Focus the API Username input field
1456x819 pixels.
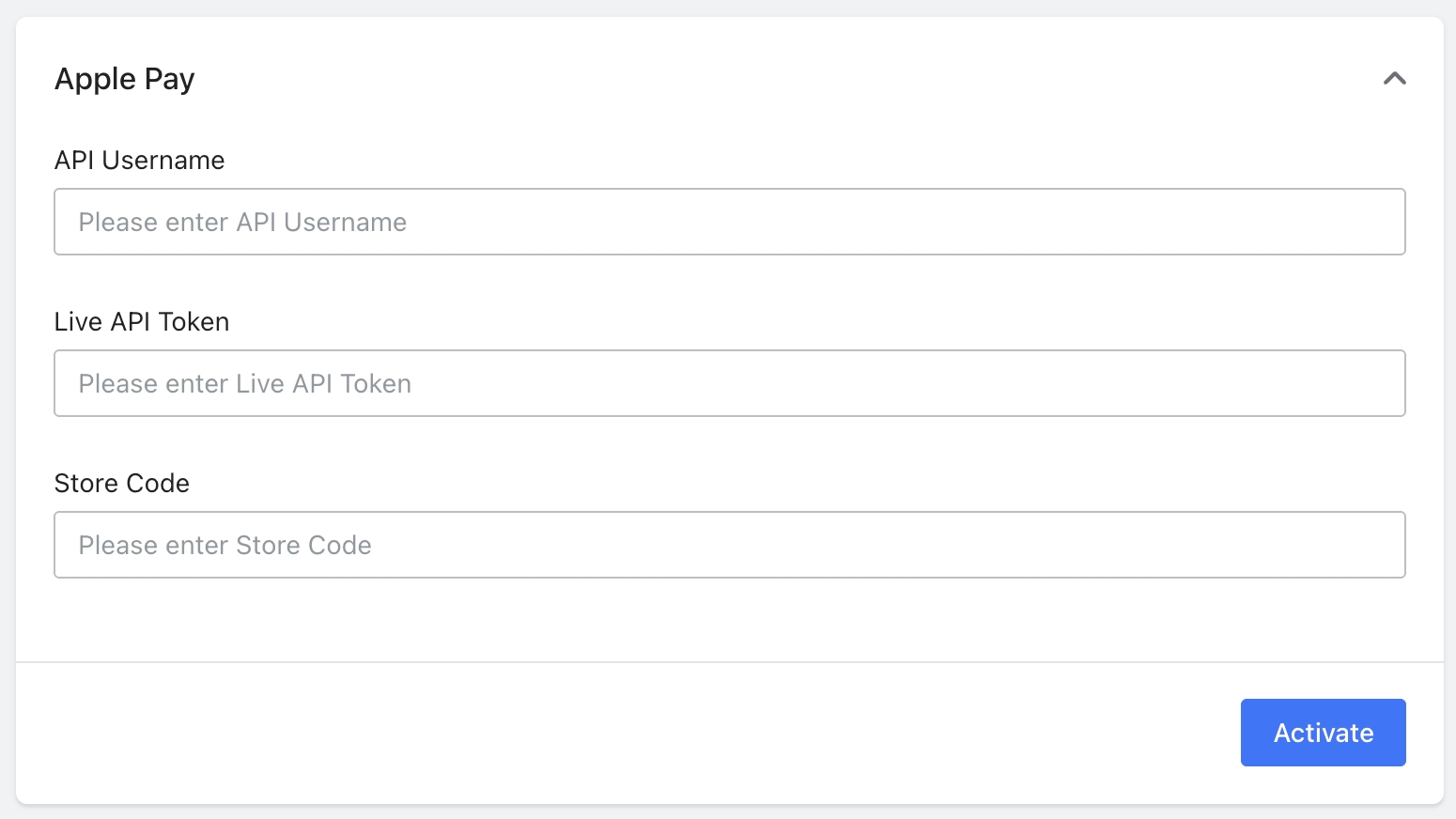point(729,222)
